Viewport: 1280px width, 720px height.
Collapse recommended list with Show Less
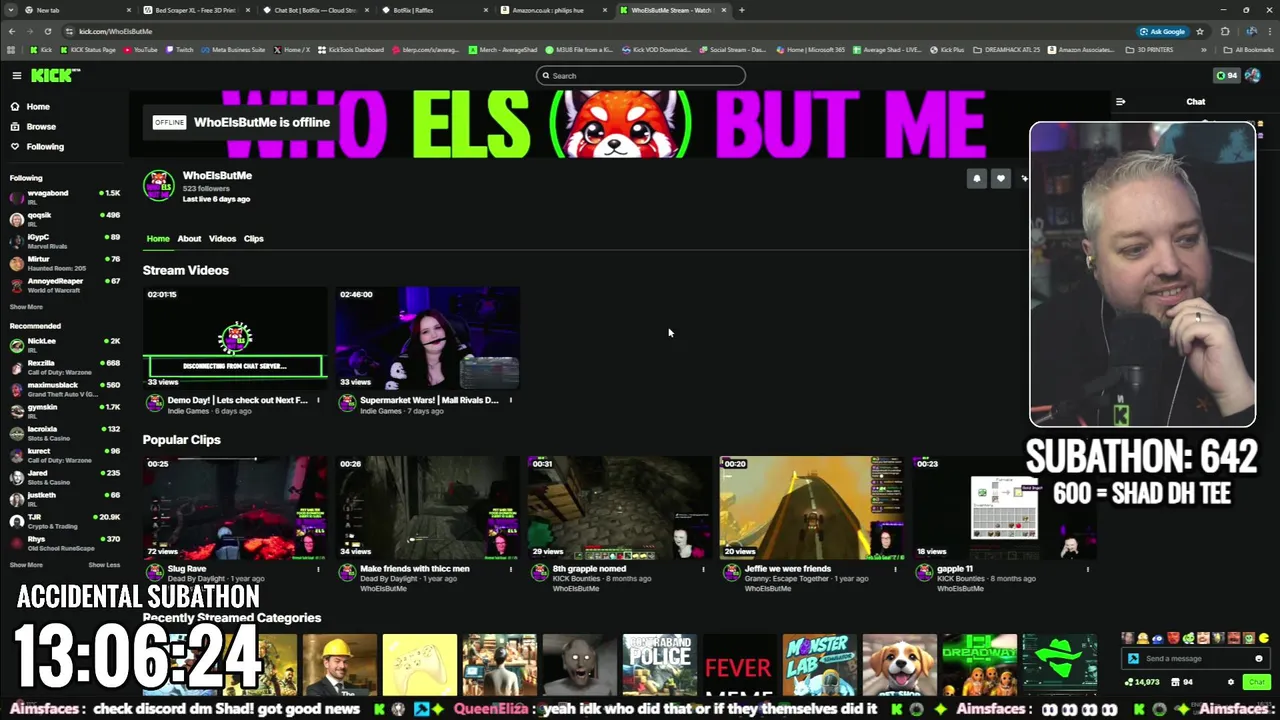[x=104, y=565]
